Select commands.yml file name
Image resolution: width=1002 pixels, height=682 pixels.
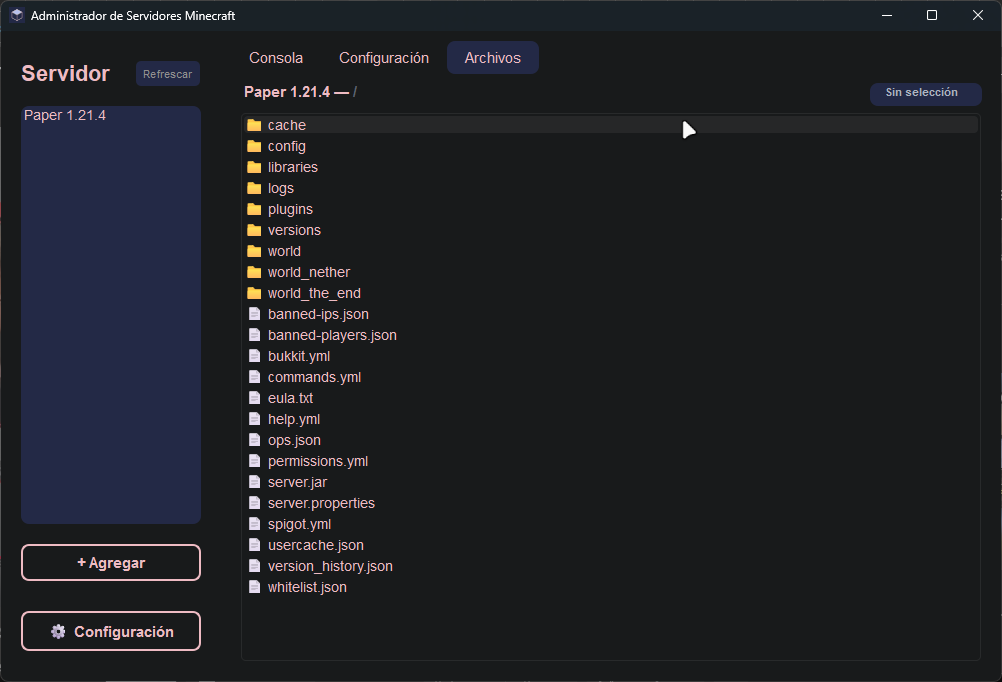[x=314, y=377]
